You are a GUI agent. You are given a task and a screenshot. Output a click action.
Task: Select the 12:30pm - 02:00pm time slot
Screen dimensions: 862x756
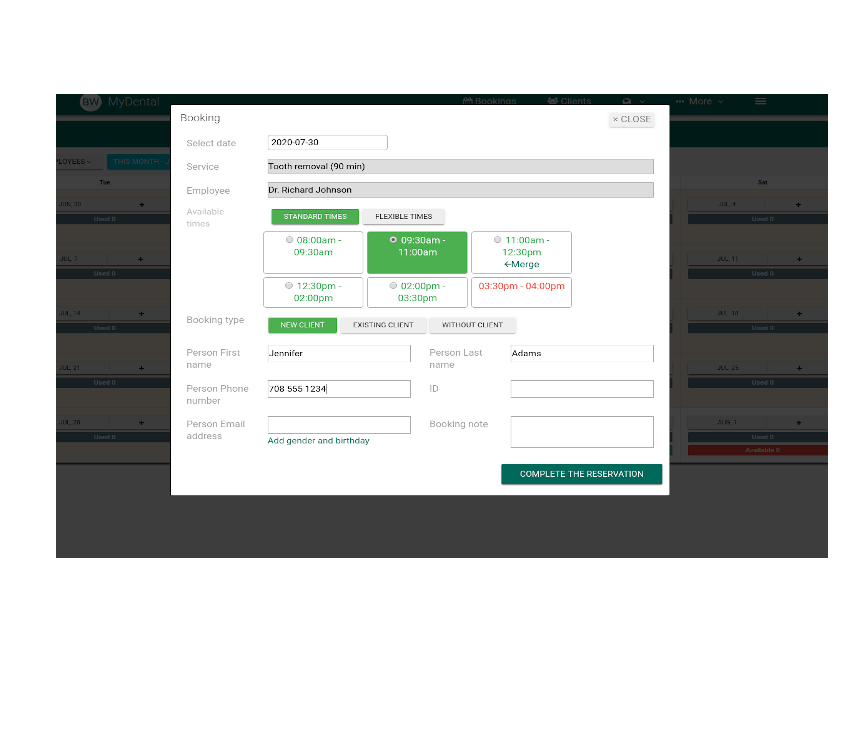pyautogui.click(x=290, y=286)
